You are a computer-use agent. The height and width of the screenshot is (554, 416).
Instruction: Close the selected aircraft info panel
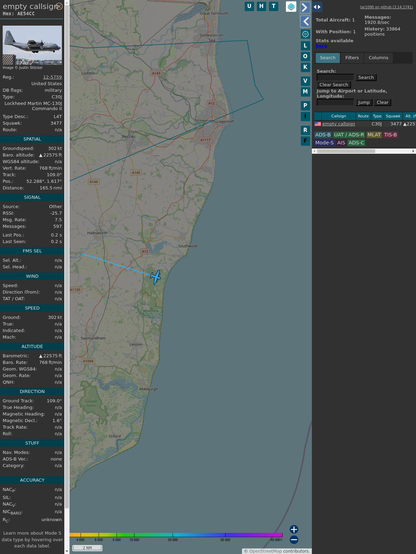59,6
